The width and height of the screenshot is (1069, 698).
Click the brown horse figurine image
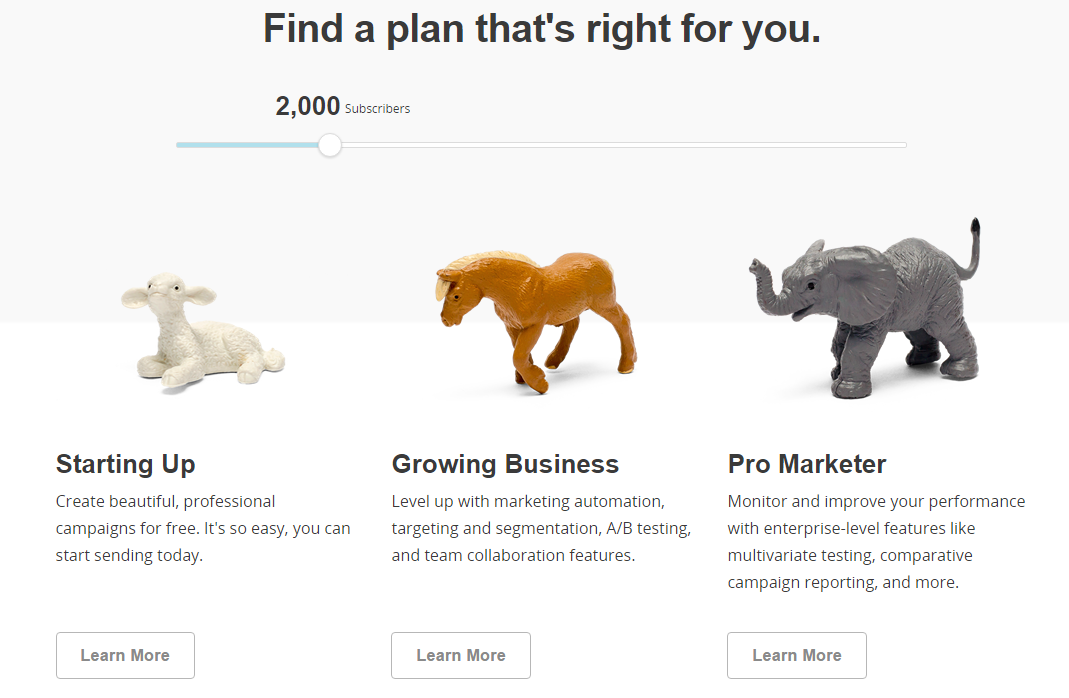point(537,322)
